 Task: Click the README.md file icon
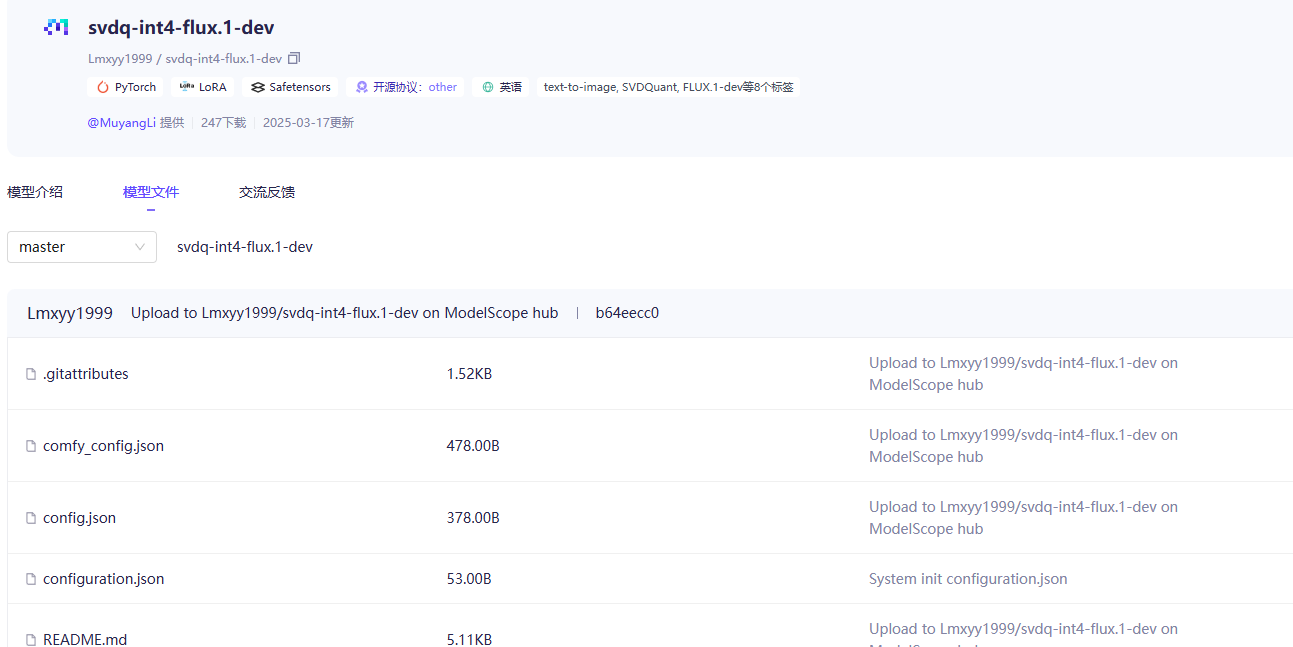coord(31,639)
